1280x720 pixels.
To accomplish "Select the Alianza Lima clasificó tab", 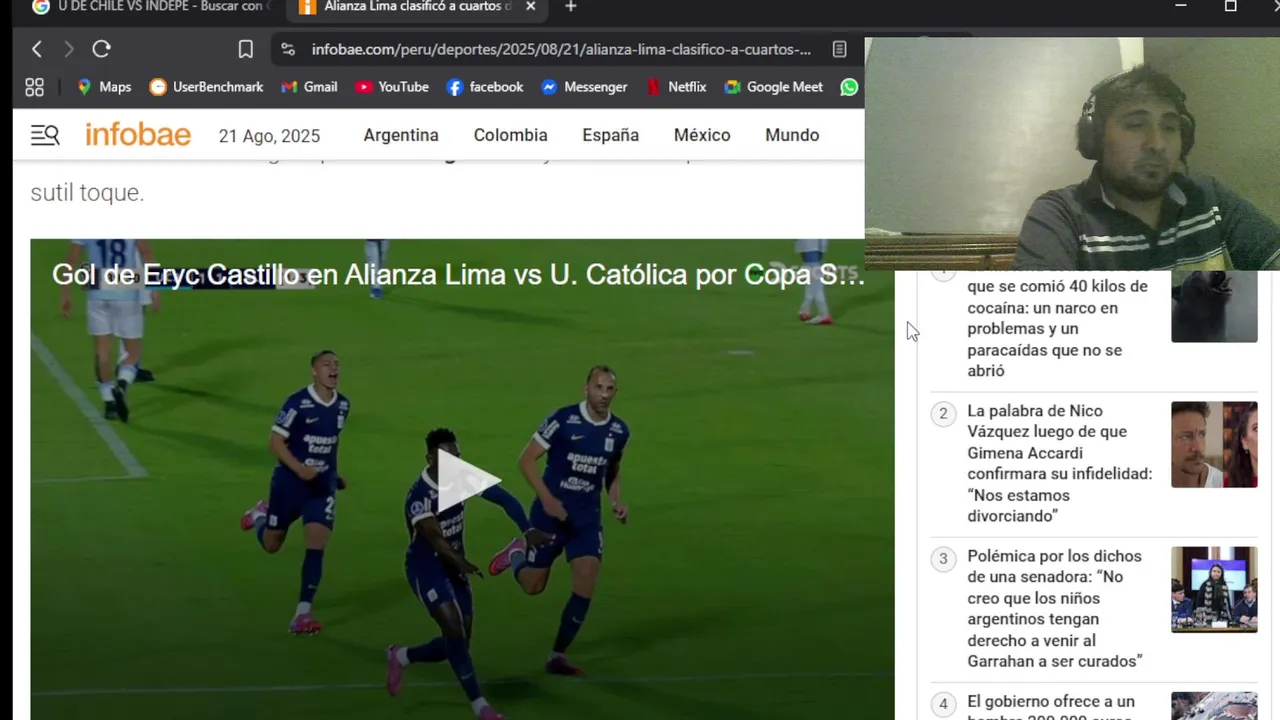I will [x=418, y=7].
